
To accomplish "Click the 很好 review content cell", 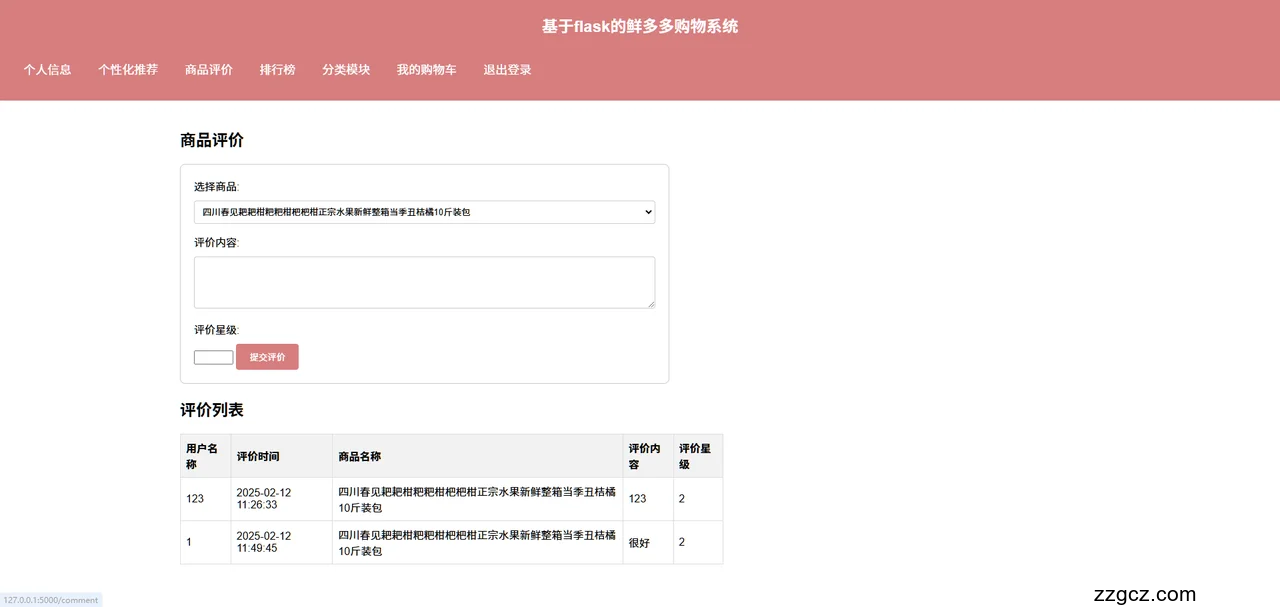I will click(639, 542).
